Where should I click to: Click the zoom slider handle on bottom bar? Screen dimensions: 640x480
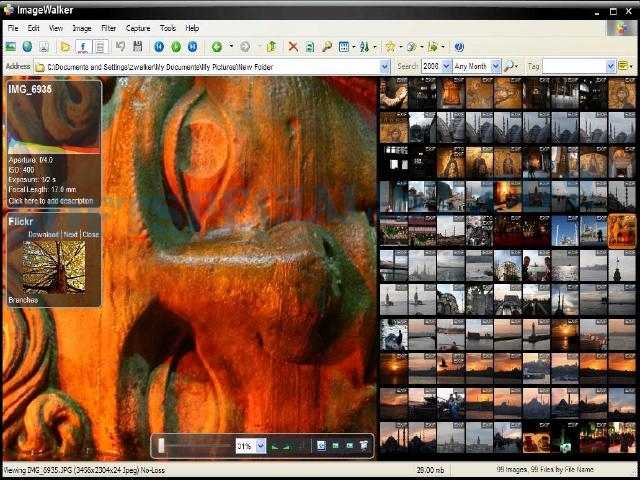(x=162, y=445)
